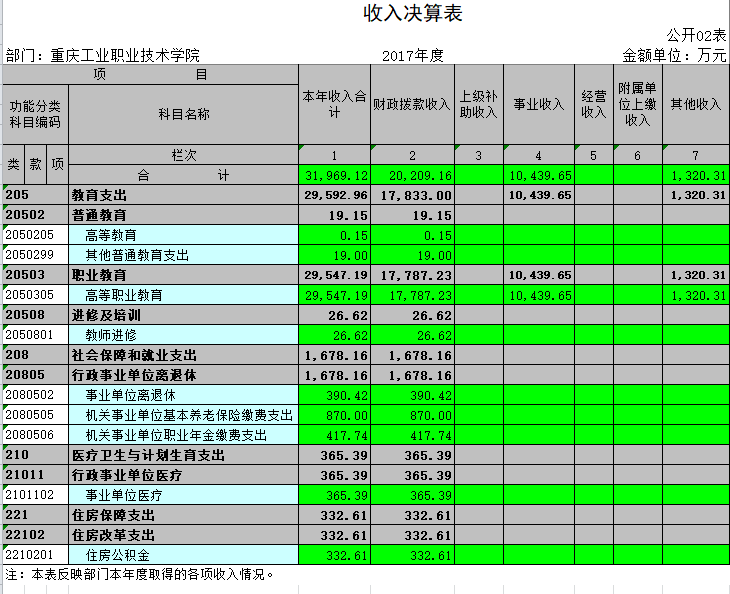Click the 其他收入 column header

(695, 104)
